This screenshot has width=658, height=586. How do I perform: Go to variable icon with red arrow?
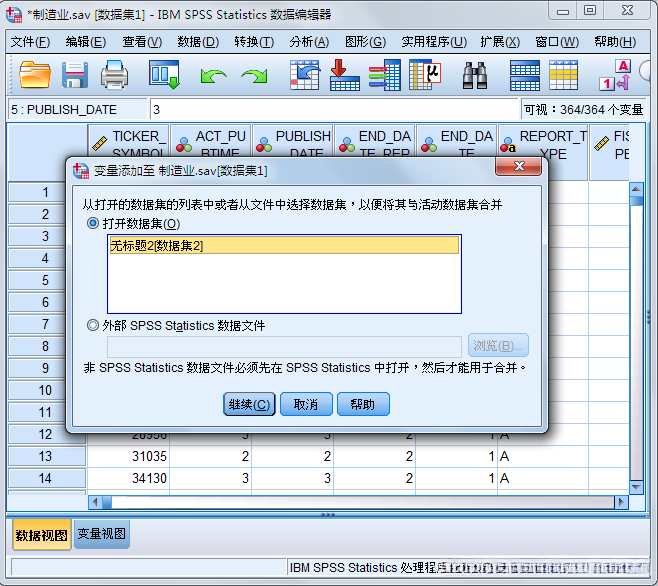(x=345, y=75)
